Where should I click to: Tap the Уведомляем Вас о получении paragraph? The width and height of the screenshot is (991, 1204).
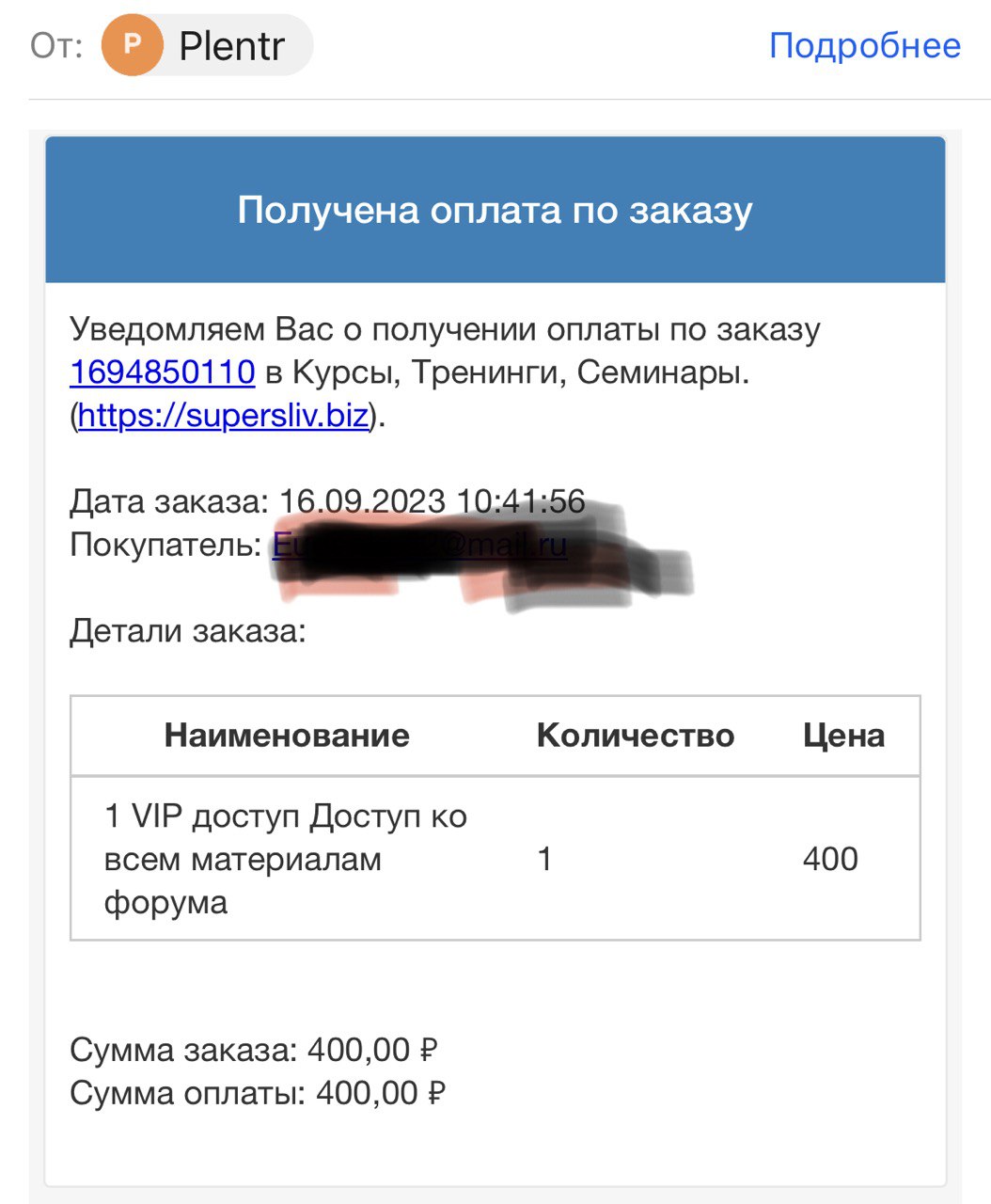tap(445, 372)
